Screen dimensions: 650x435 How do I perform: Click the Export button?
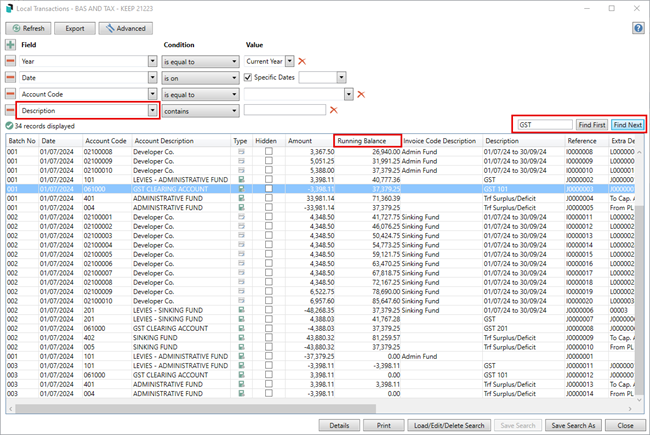[75, 28]
